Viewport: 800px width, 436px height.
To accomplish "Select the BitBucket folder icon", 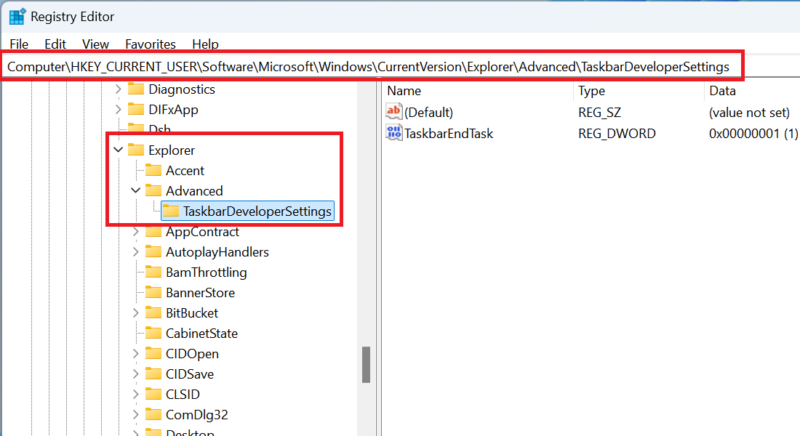I will click(x=153, y=313).
